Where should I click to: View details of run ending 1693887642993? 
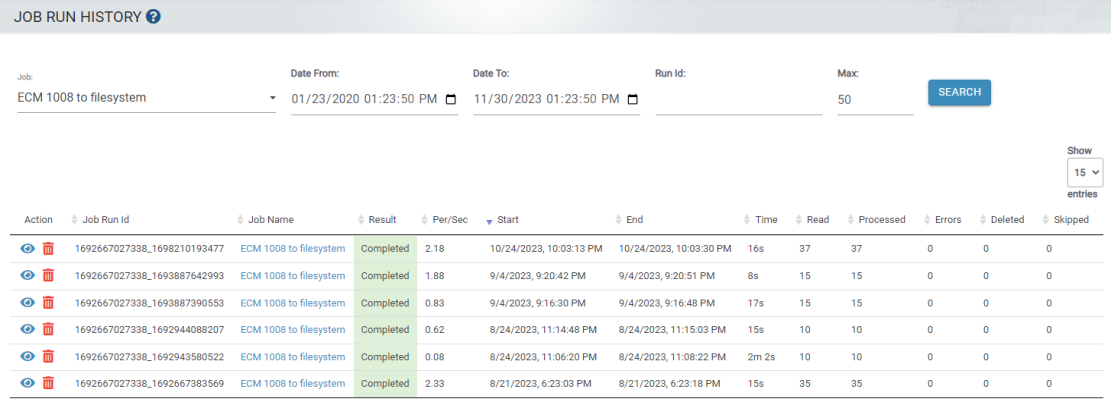point(28,275)
